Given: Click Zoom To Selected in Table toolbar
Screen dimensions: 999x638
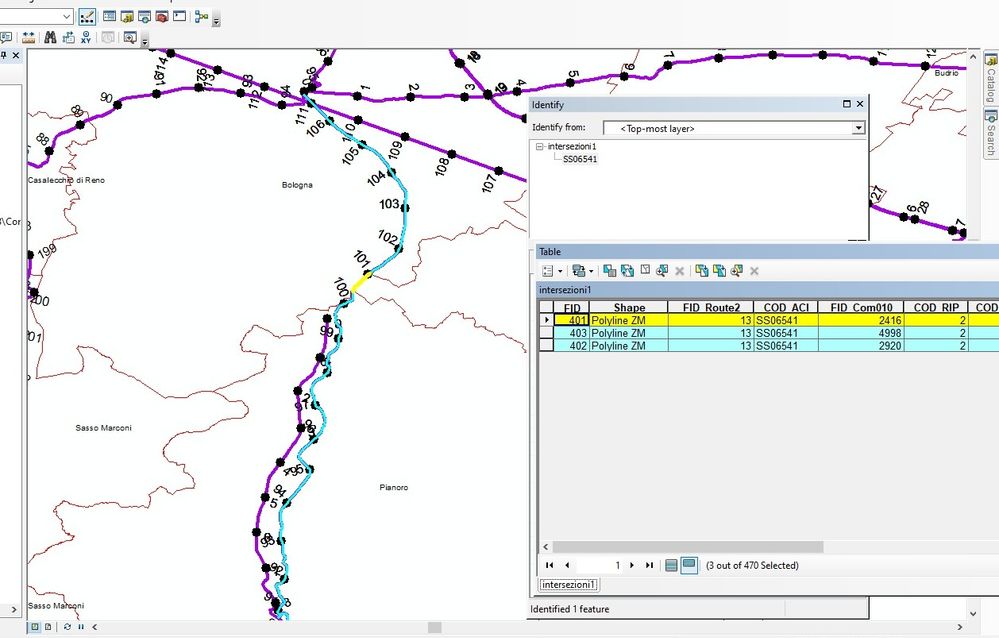Looking at the screenshot, I should [x=662, y=271].
